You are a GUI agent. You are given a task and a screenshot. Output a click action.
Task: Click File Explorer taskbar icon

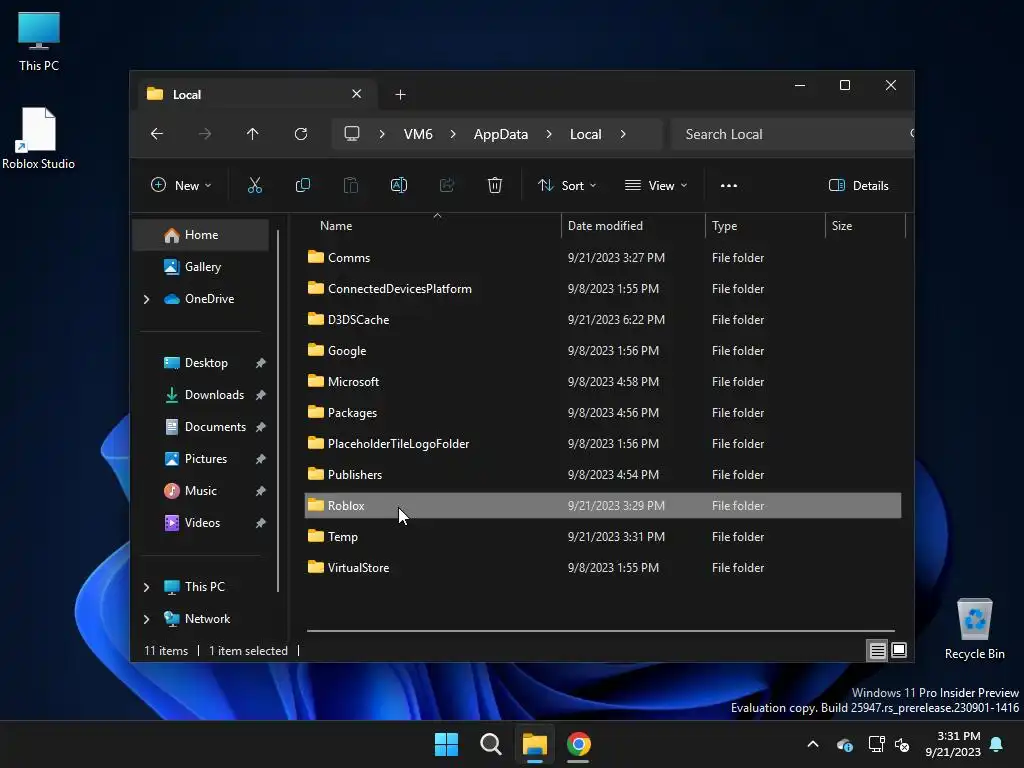coord(534,744)
